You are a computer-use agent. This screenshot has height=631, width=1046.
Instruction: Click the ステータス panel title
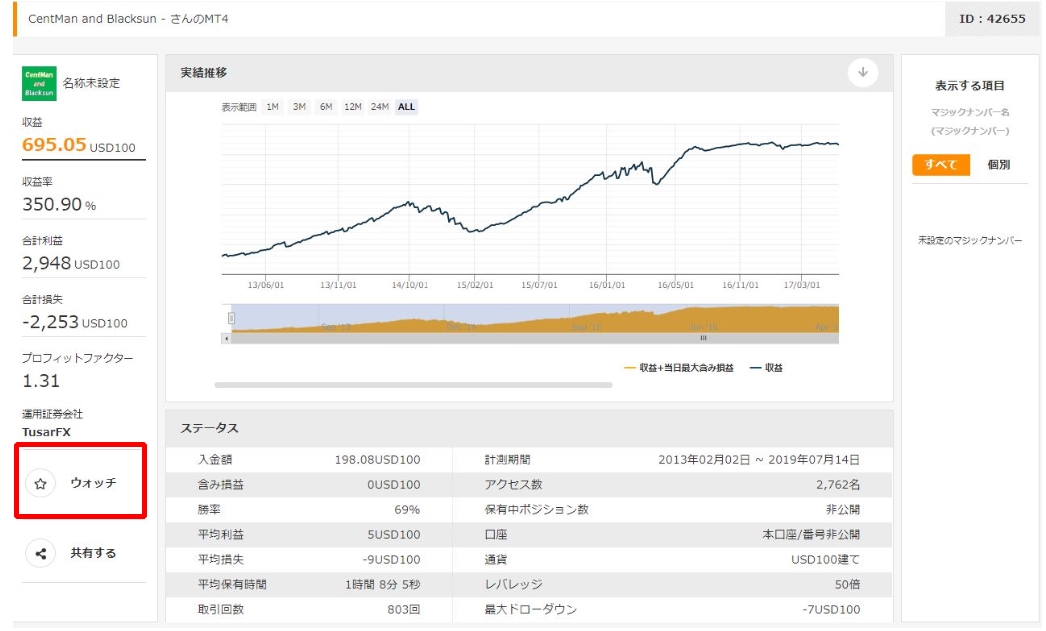[x=209, y=428]
